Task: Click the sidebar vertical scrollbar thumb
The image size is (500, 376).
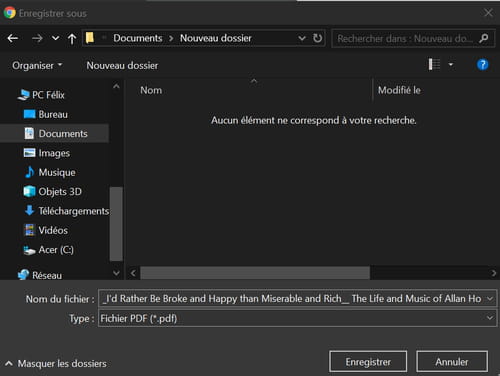Action: click(116, 224)
